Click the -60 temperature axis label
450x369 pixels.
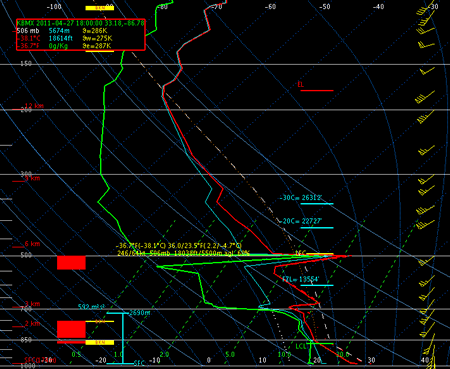pyautogui.click(x=271, y=7)
